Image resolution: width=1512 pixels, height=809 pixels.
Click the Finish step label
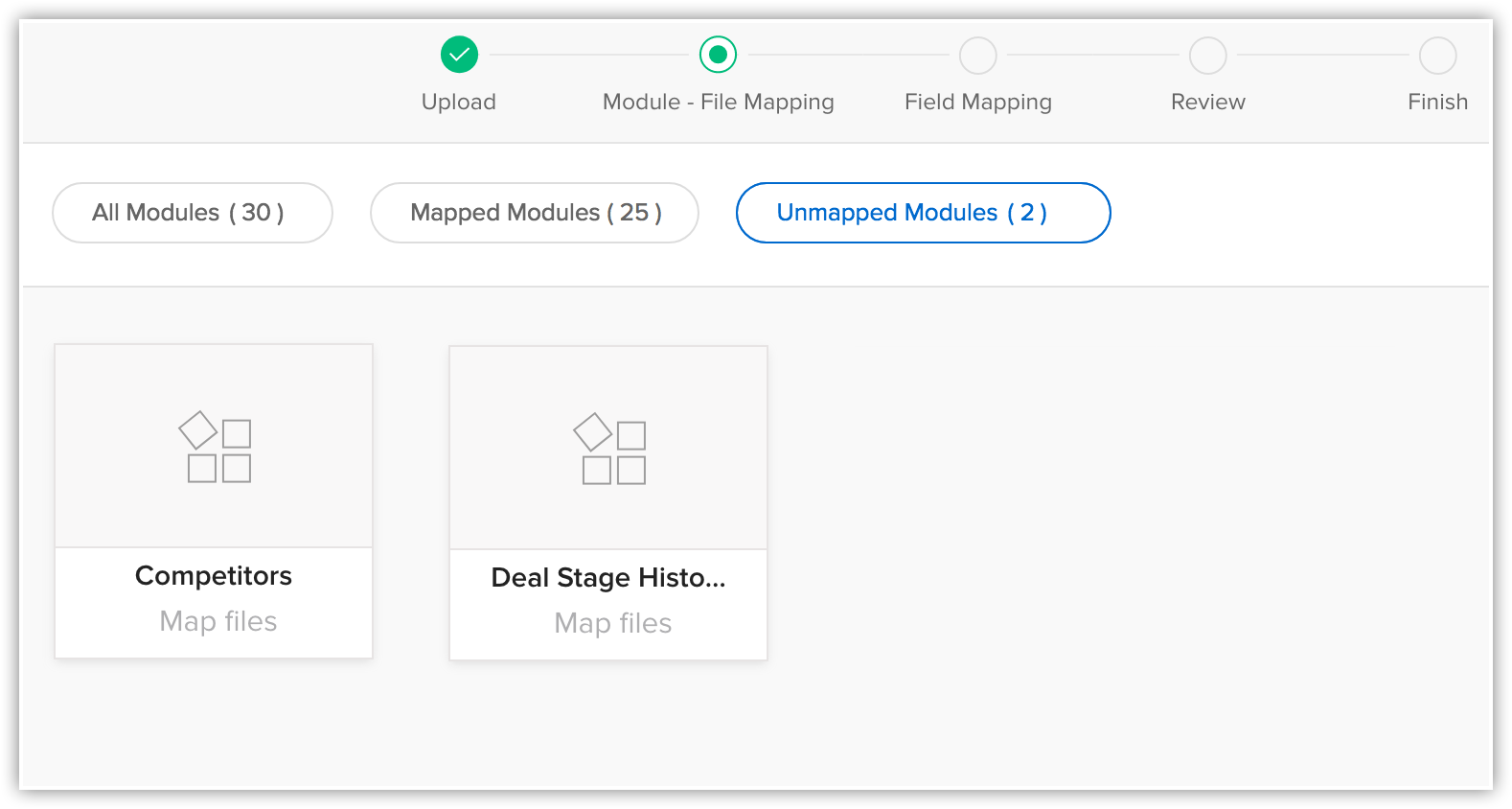[1437, 102]
